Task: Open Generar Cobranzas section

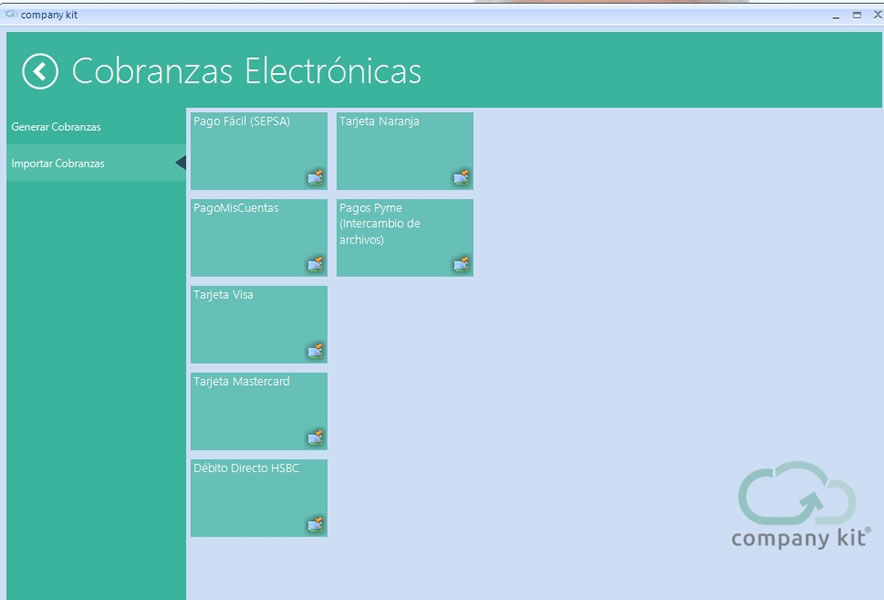Action: [96, 127]
